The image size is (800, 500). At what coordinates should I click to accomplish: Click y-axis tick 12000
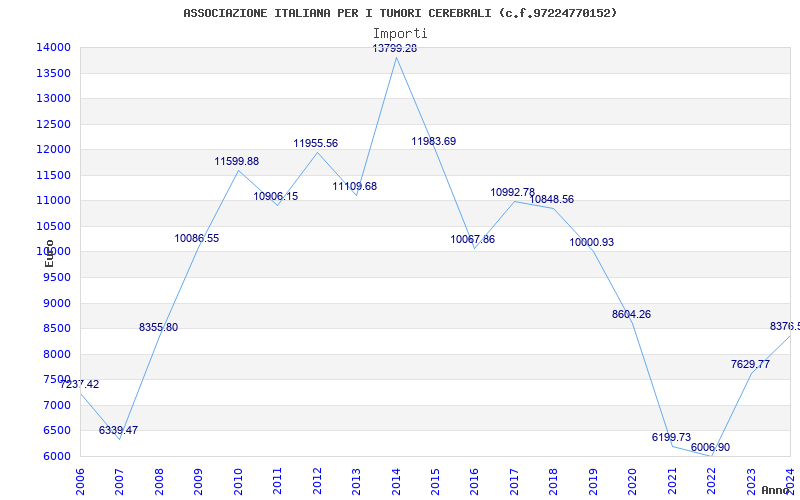(x=53, y=149)
